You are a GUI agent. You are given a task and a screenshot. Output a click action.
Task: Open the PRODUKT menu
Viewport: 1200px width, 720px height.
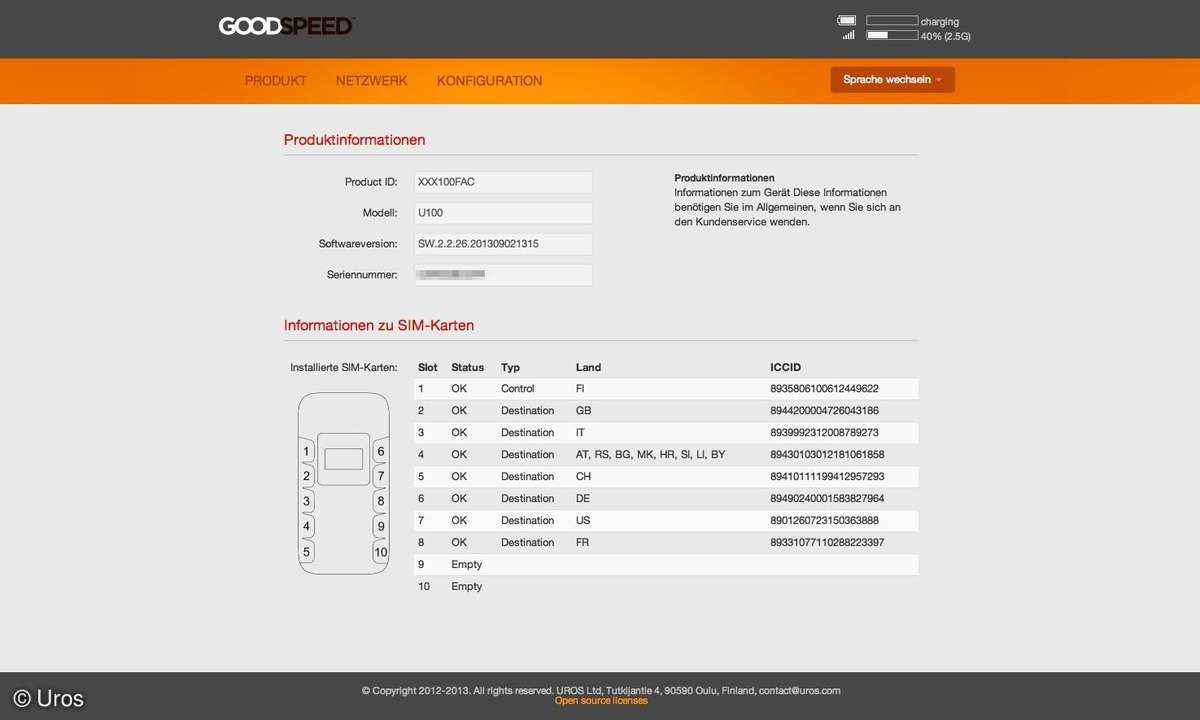coord(276,81)
